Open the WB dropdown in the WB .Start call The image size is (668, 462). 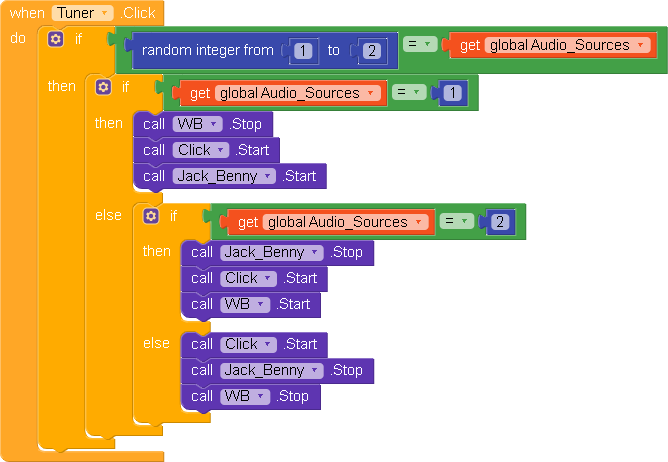pyautogui.click(x=245, y=304)
